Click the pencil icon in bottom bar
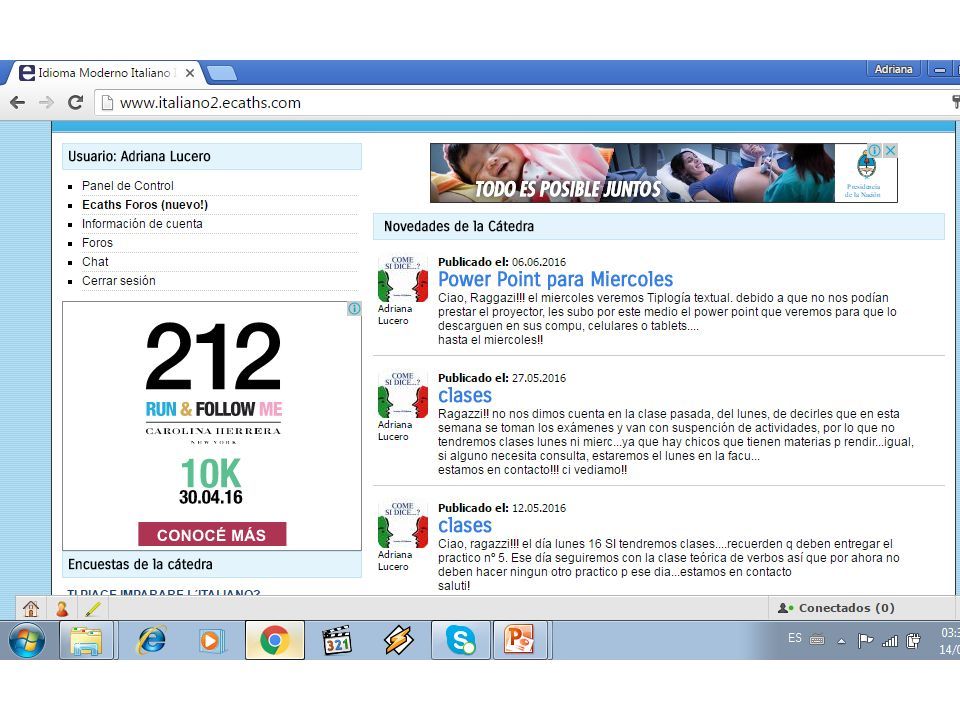Screen dimensions: 960x720 click(x=93, y=609)
